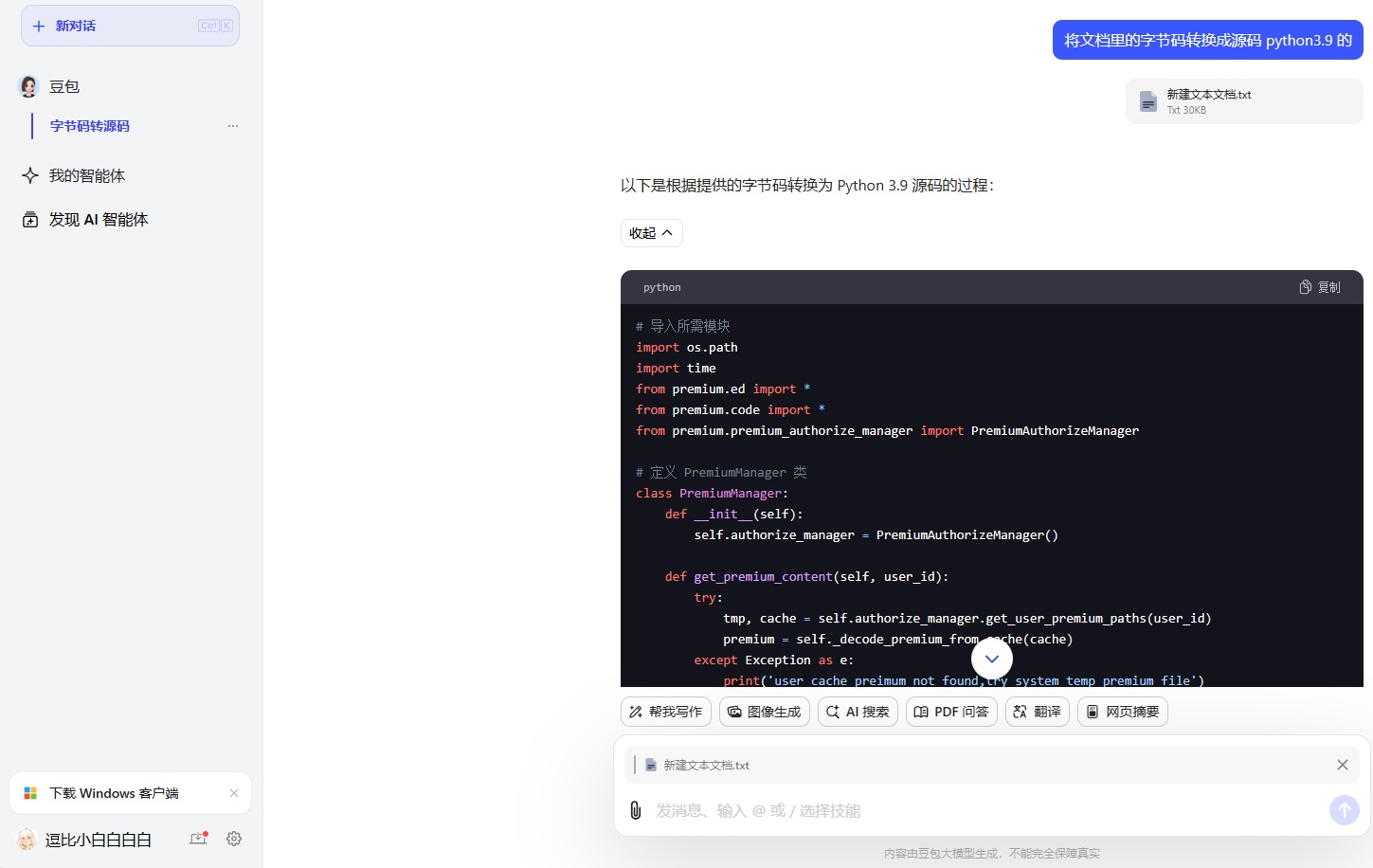Click code line 'class PremiumManager:'

(712, 494)
